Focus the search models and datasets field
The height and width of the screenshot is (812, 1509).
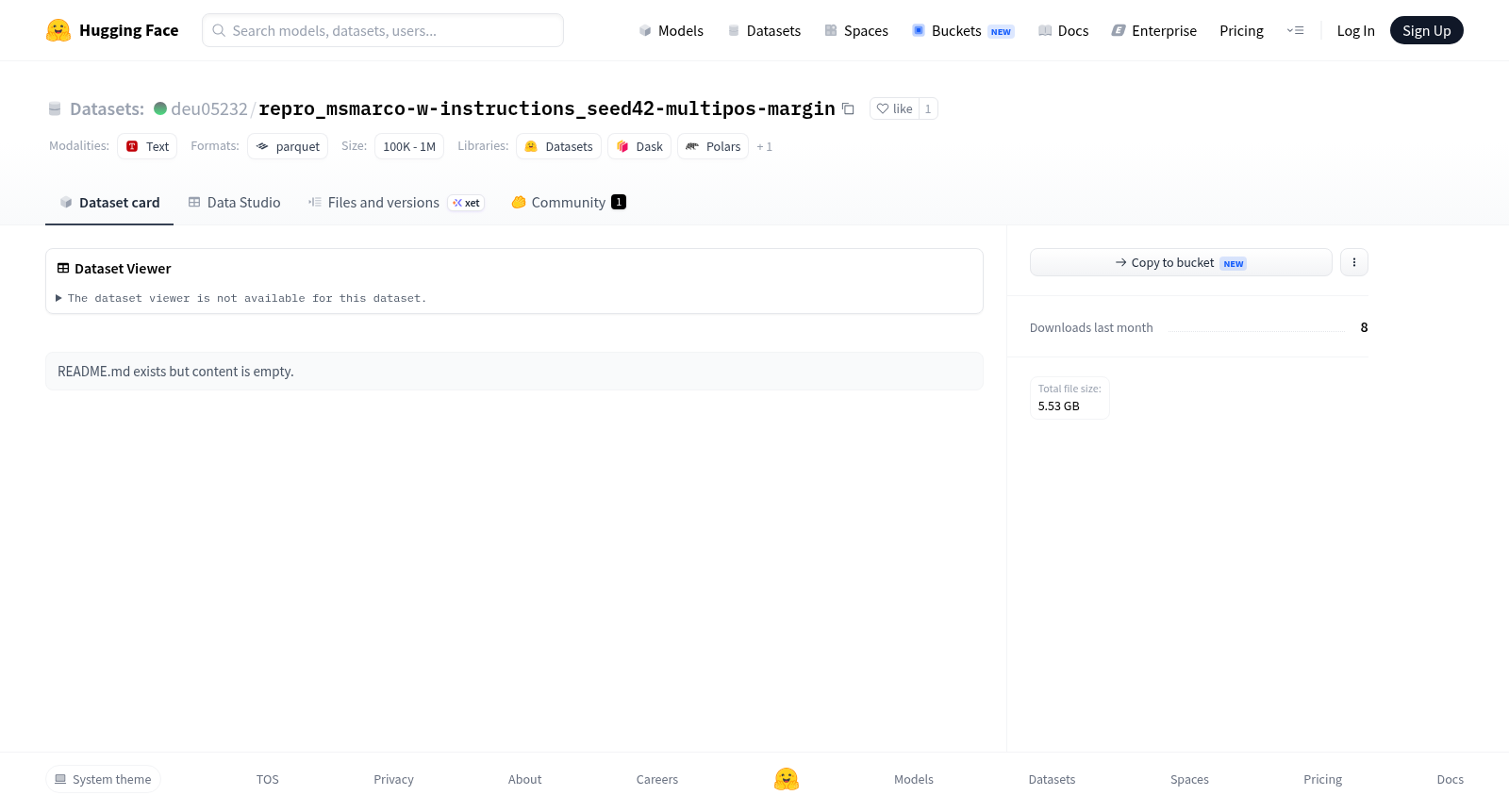383,30
